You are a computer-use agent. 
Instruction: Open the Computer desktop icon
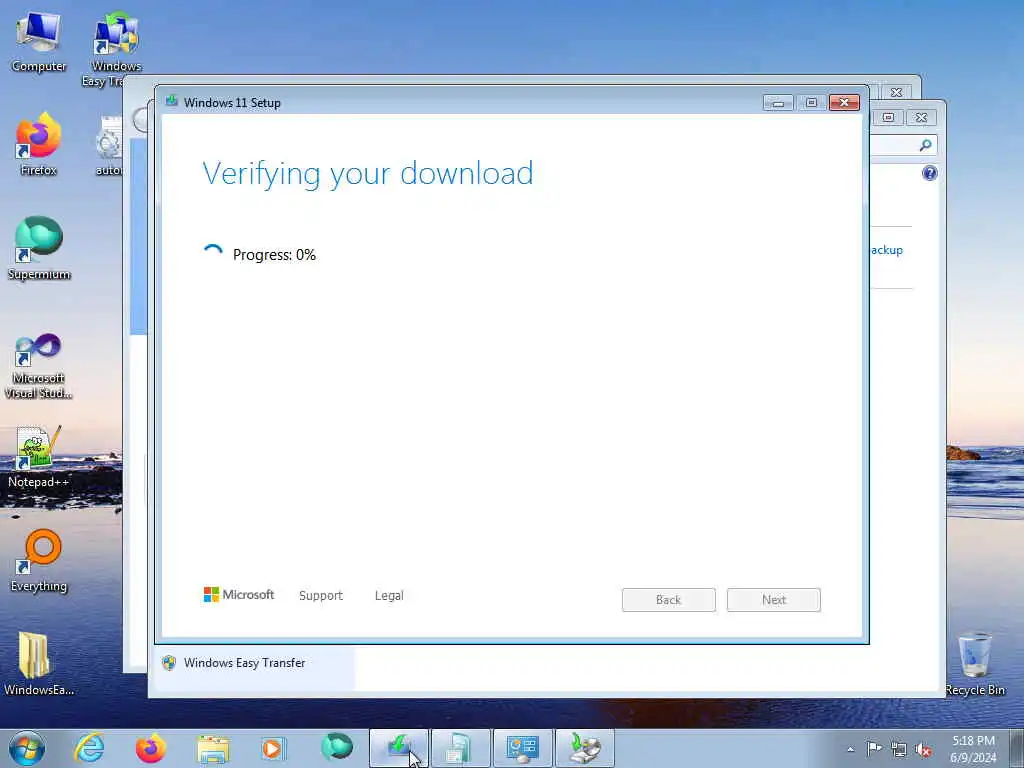pos(39,40)
